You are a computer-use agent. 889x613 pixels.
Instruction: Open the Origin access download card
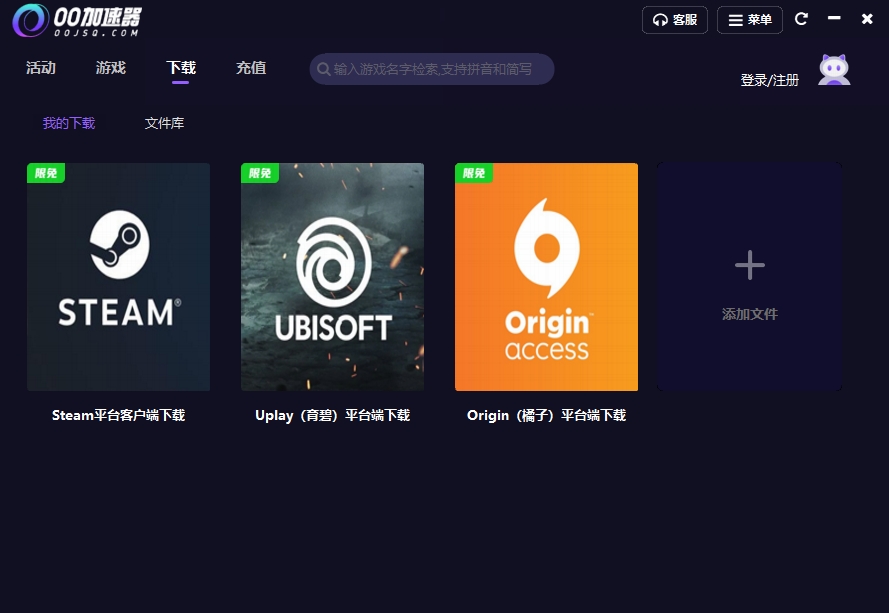click(547, 277)
